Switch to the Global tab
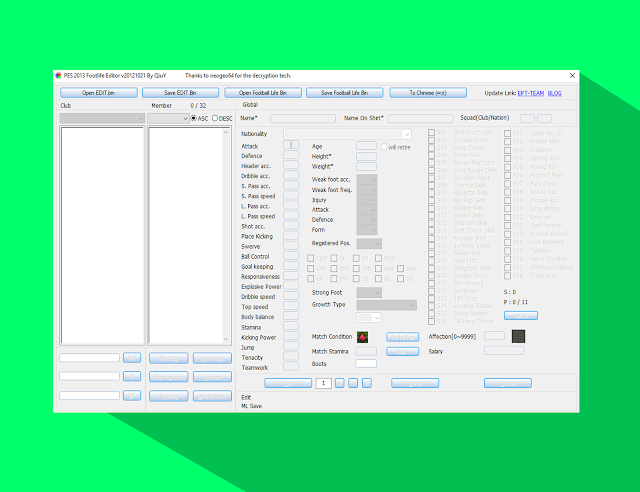Viewport: 640px width, 492px height. (250, 105)
